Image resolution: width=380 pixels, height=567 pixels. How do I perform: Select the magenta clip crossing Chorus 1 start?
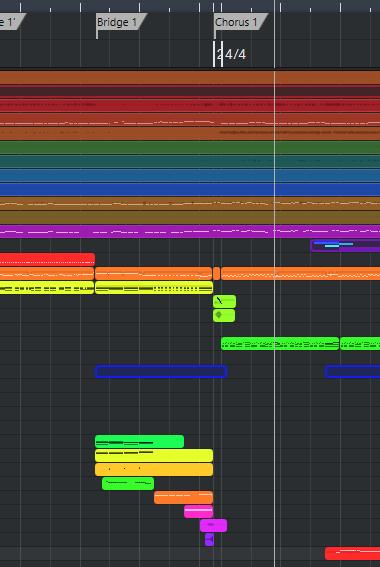(213, 525)
